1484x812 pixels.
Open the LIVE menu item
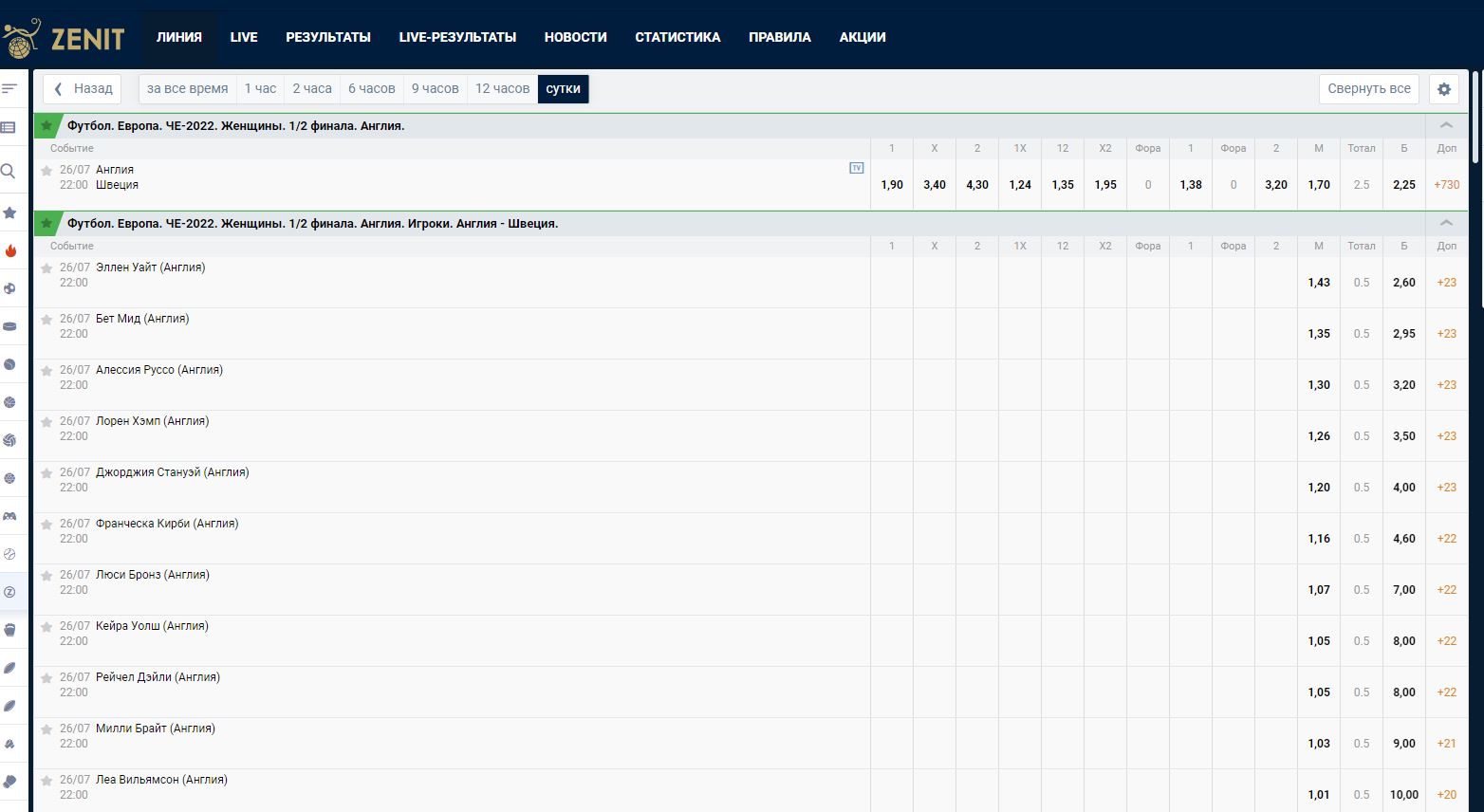click(244, 37)
